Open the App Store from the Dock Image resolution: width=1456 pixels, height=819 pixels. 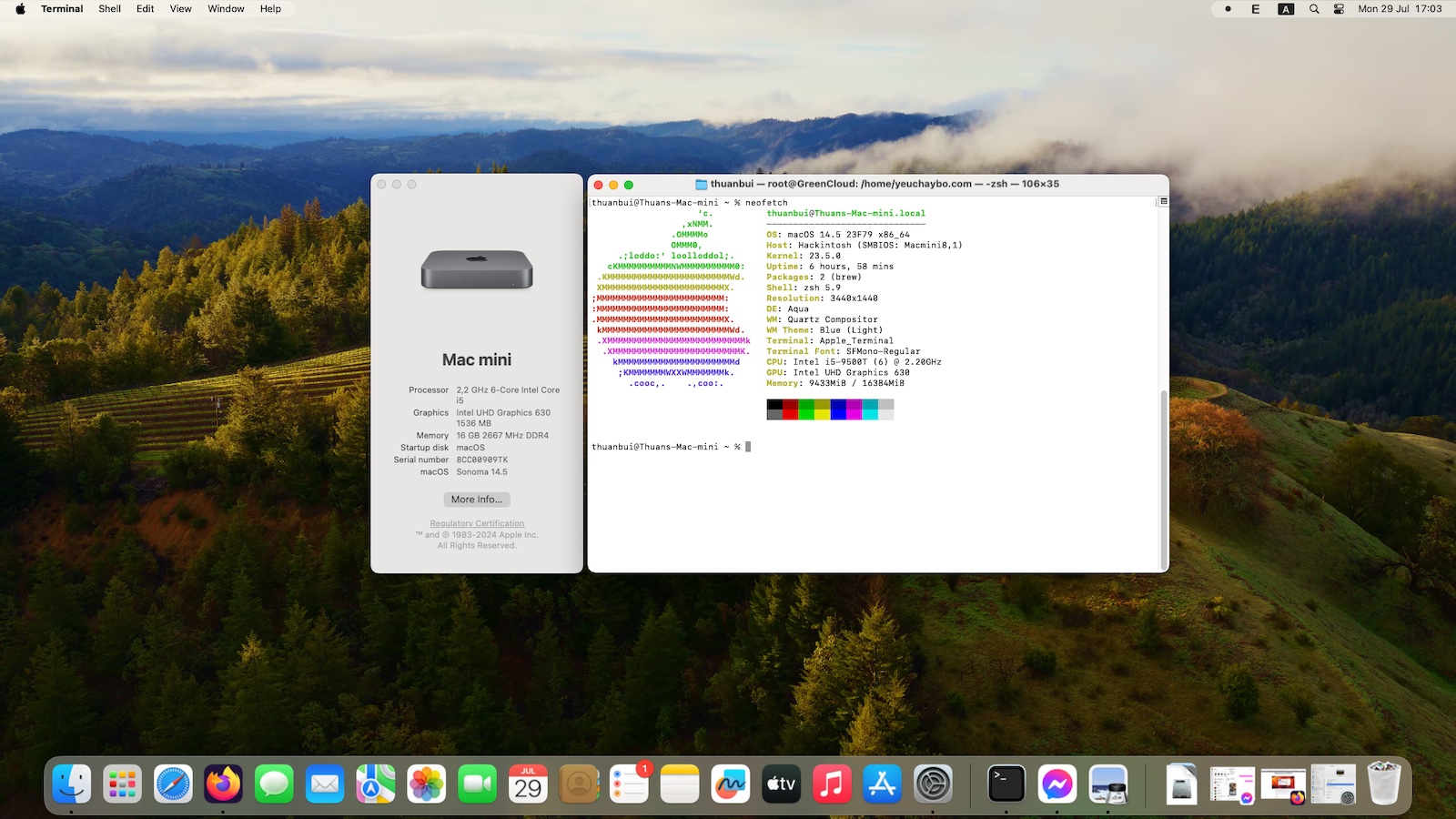pyautogui.click(x=883, y=783)
